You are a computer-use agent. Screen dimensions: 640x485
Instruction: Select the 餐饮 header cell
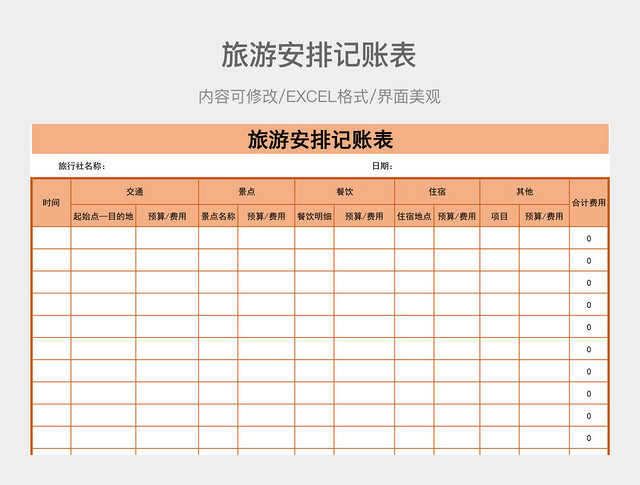coord(344,191)
